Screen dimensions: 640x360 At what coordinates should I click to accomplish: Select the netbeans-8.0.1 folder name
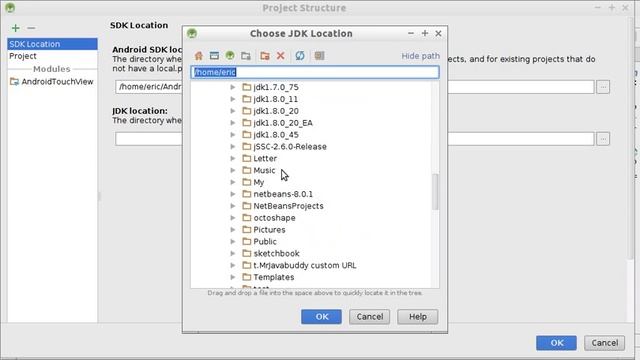[283, 194]
